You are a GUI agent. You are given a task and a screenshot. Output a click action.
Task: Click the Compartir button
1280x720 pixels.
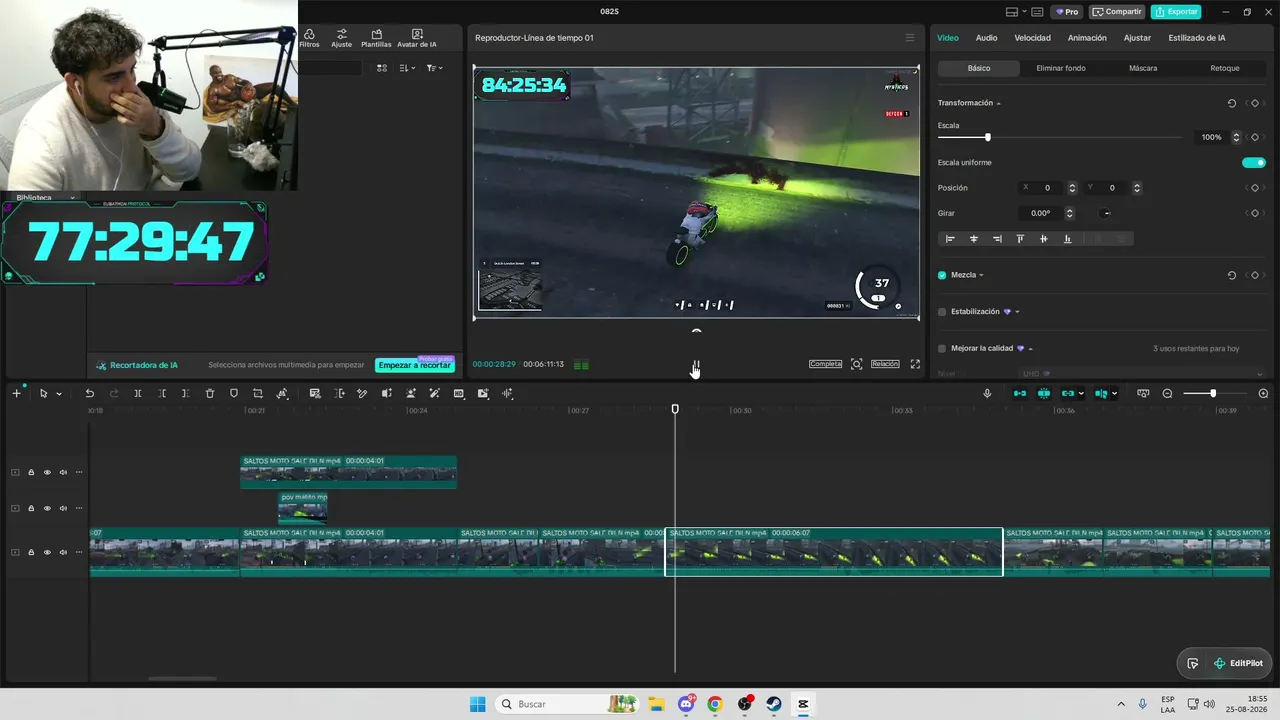[1117, 12]
